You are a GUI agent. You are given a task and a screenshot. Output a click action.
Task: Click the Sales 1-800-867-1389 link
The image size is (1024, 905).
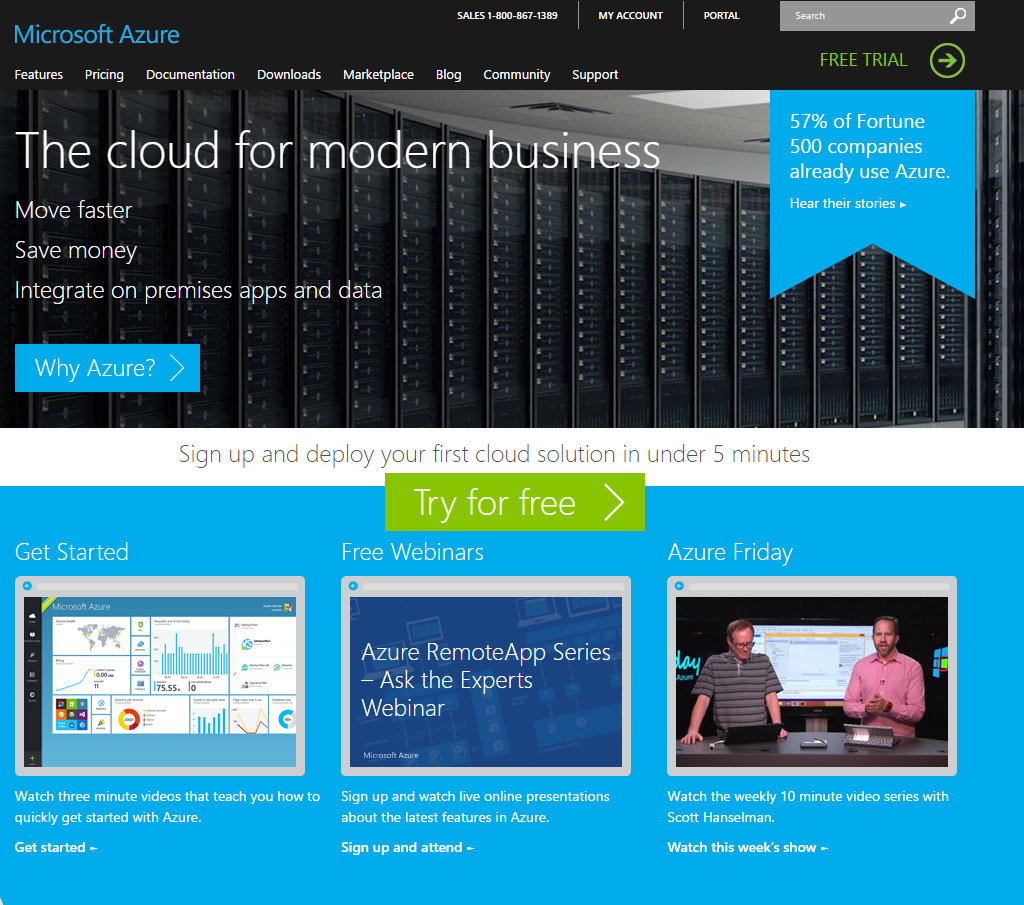coord(507,16)
